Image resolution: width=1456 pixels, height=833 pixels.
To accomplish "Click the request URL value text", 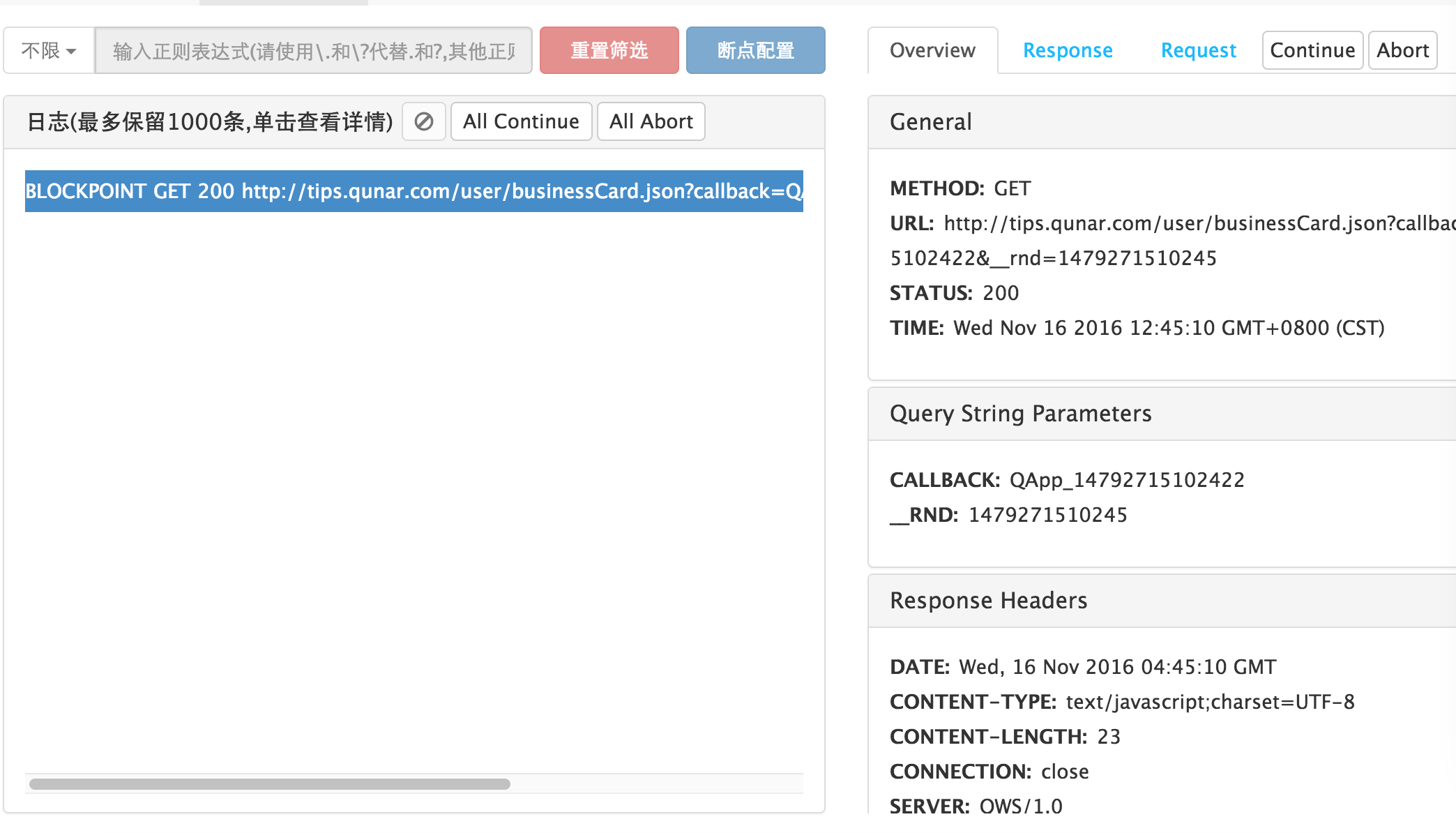I will pyautogui.click(x=1185, y=223).
